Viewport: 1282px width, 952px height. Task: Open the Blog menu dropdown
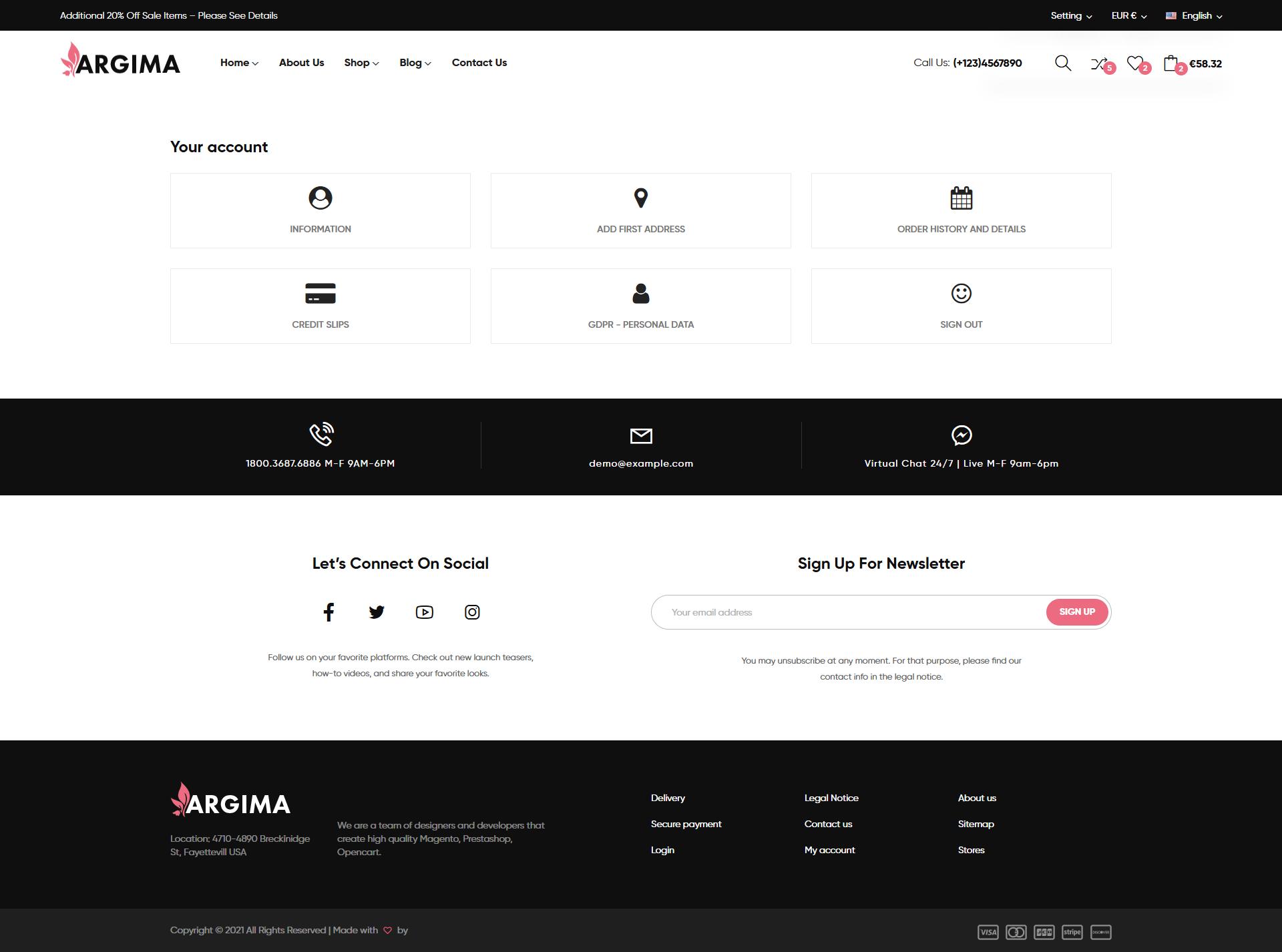coord(415,63)
